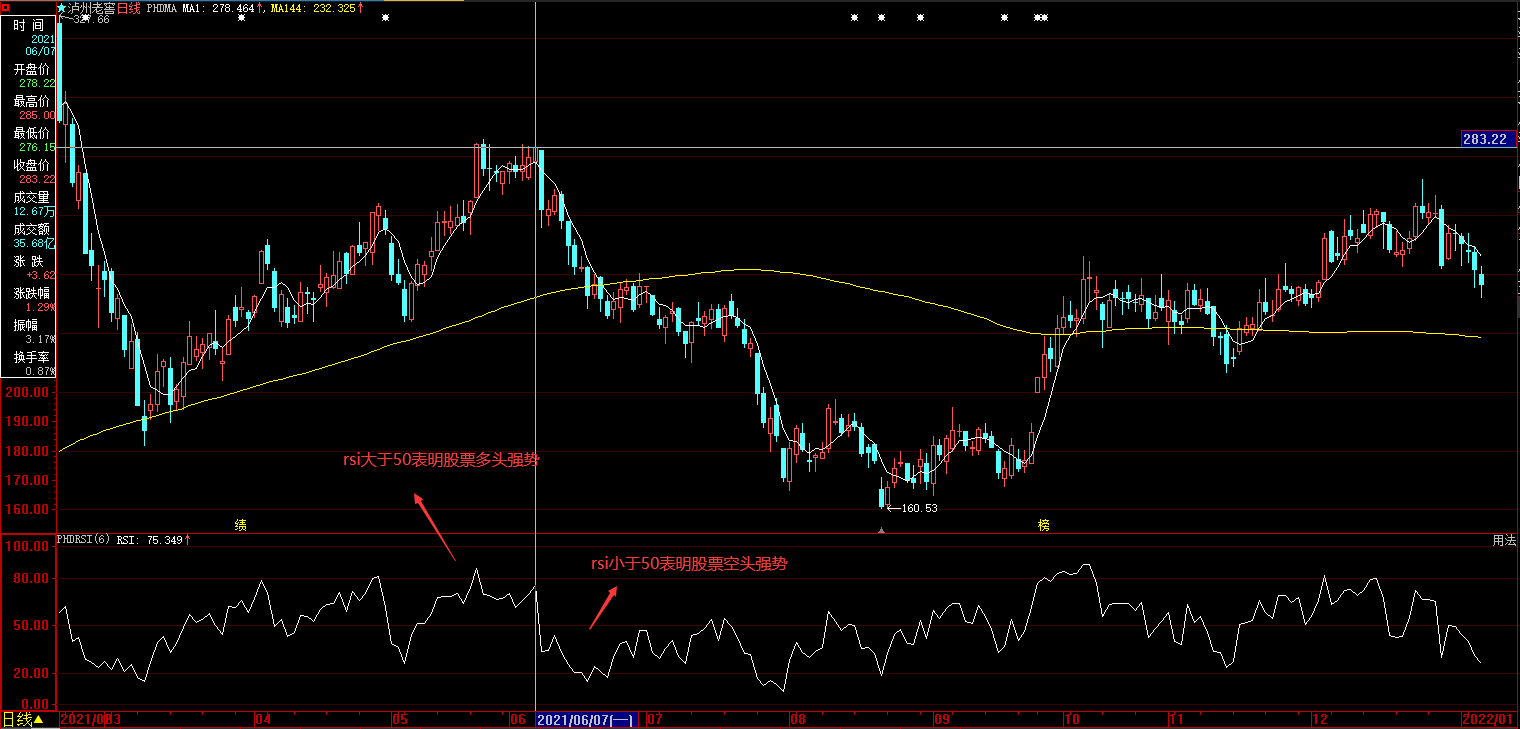Click the 170.00 price axis label
The image size is (1520, 729).
29,480
